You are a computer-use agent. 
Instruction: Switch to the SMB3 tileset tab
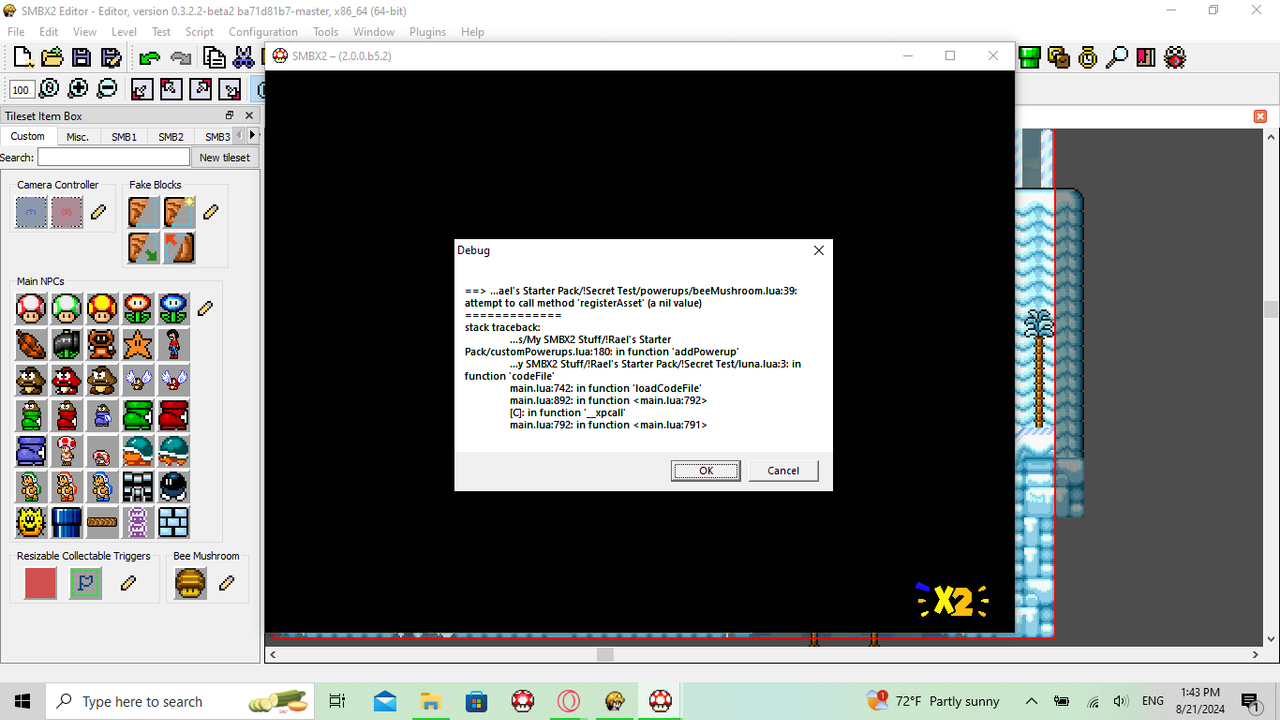[217, 136]
